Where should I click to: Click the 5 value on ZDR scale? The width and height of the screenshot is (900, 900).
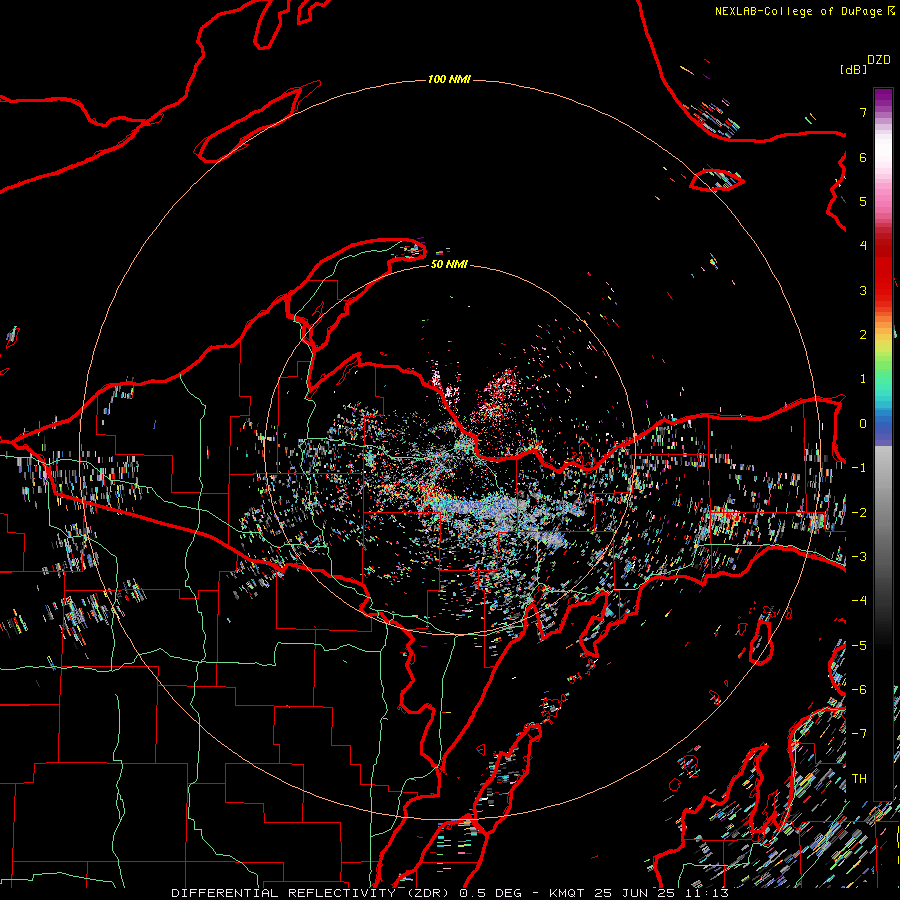(x=863, y=201)
